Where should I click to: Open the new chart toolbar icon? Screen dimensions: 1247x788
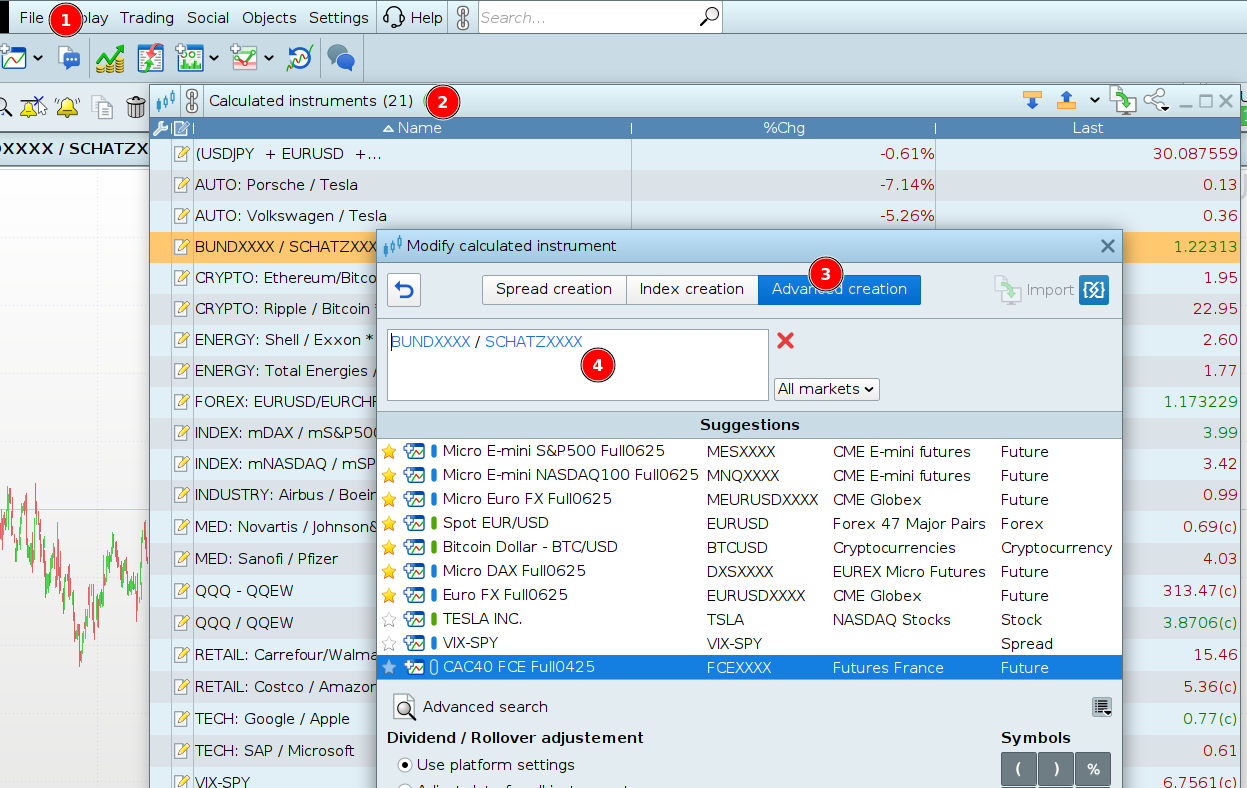pyautogui.click(x=12, y=58)
